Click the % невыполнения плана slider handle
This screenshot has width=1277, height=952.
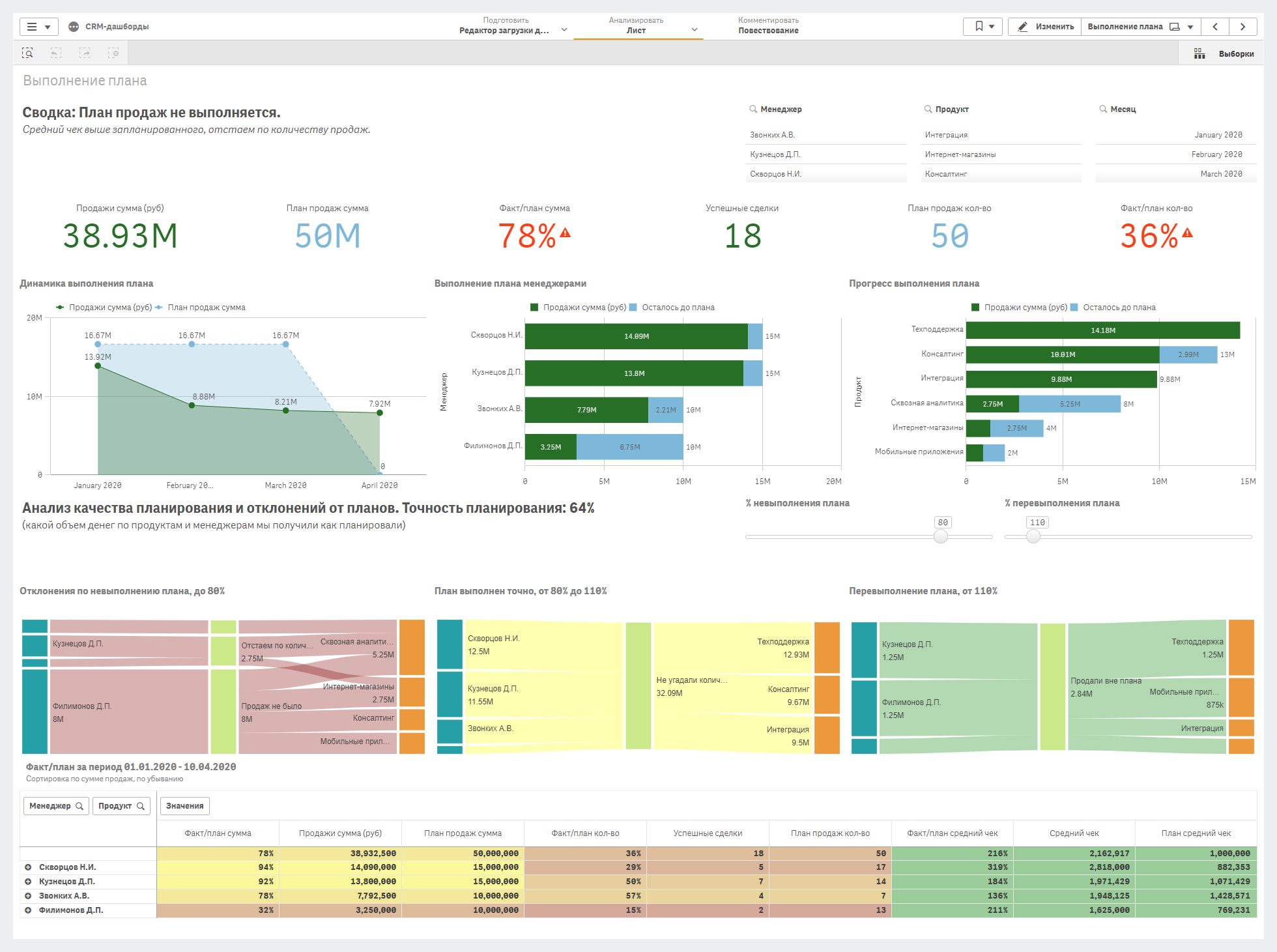[941, 537]
